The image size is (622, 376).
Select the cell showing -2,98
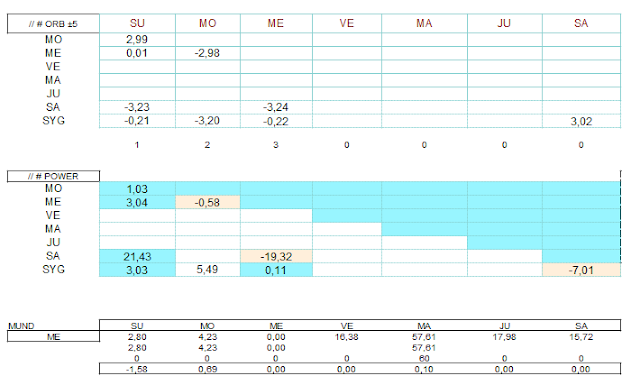(x=208, y=53)
